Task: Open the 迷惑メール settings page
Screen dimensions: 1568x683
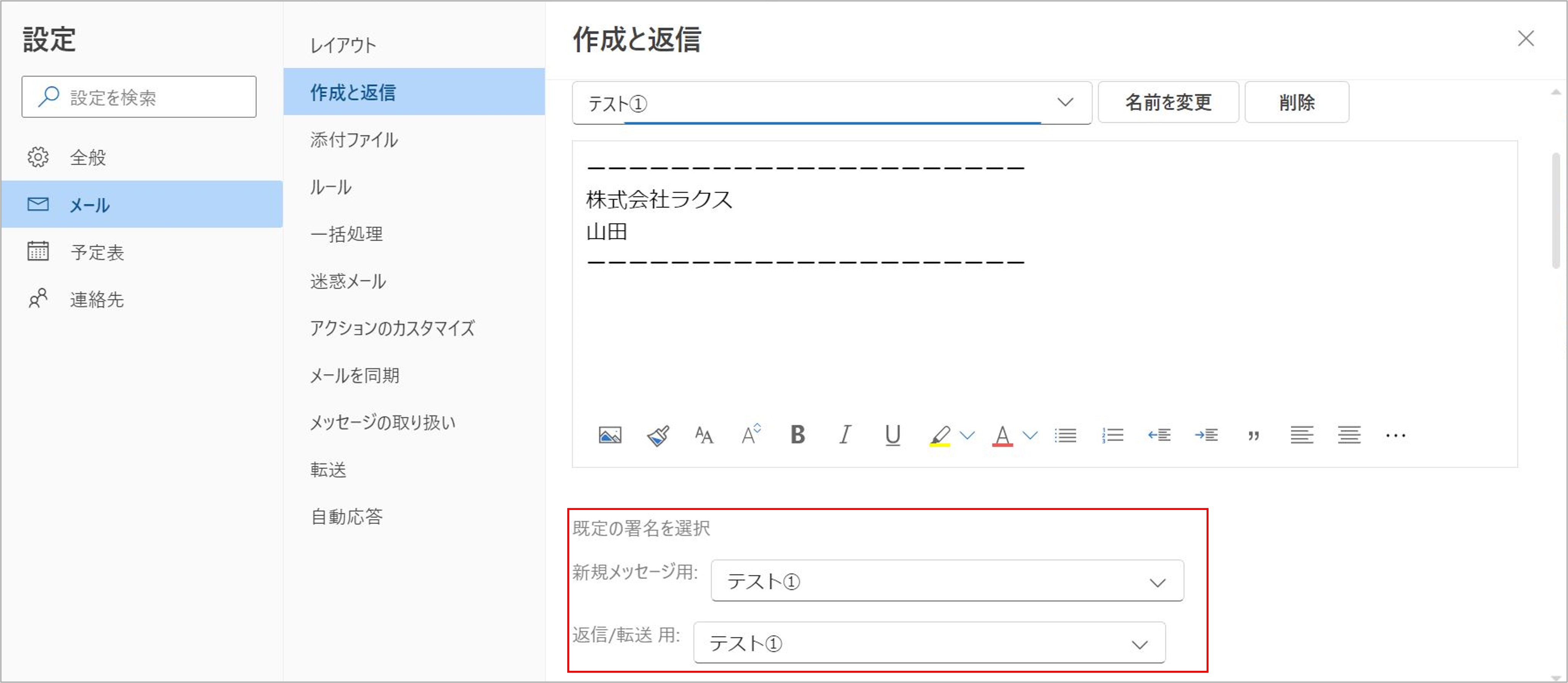Action: pos(414,281)
